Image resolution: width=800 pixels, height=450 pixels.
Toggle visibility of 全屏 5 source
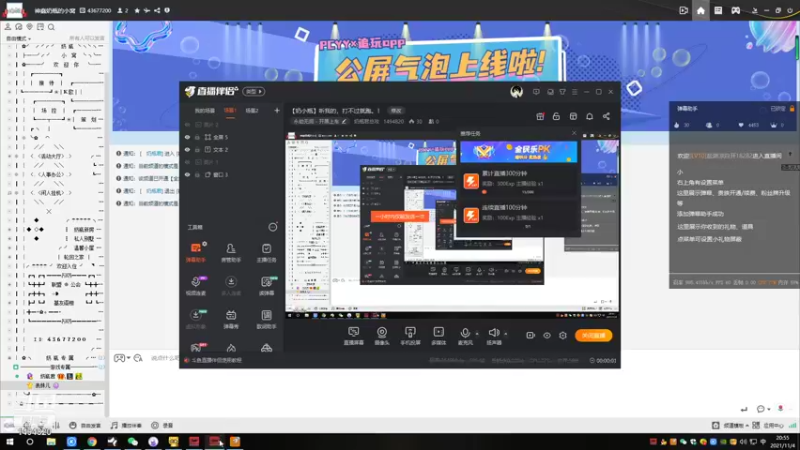[x=187, y=137]
